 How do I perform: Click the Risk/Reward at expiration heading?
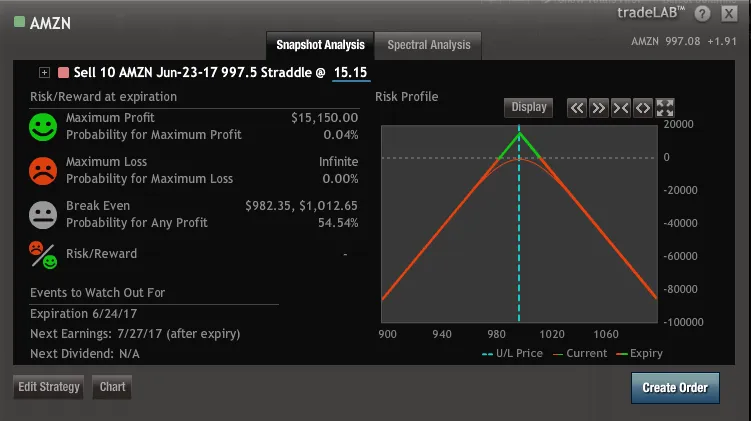click(x=103, y=97)
